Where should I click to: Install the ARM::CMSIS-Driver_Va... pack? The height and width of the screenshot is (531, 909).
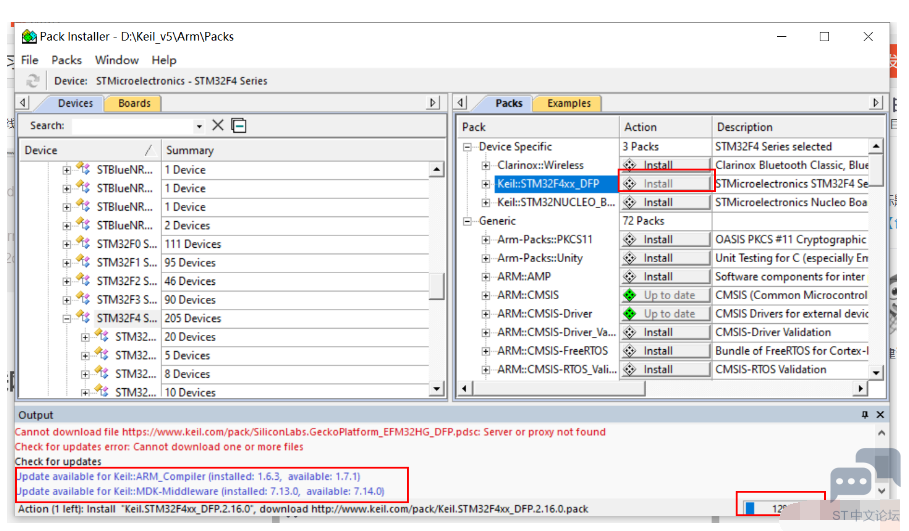click(x=666, y=332)
